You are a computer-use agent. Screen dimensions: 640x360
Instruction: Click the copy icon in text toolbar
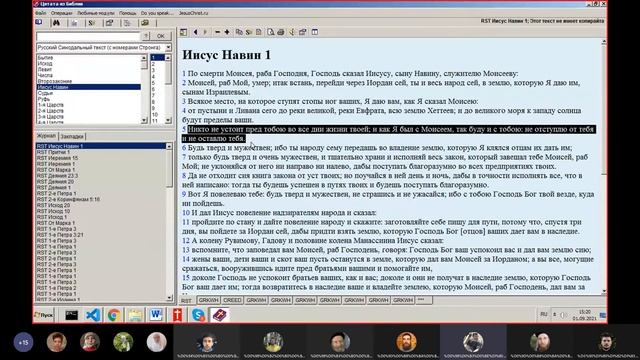click(239, 32)
